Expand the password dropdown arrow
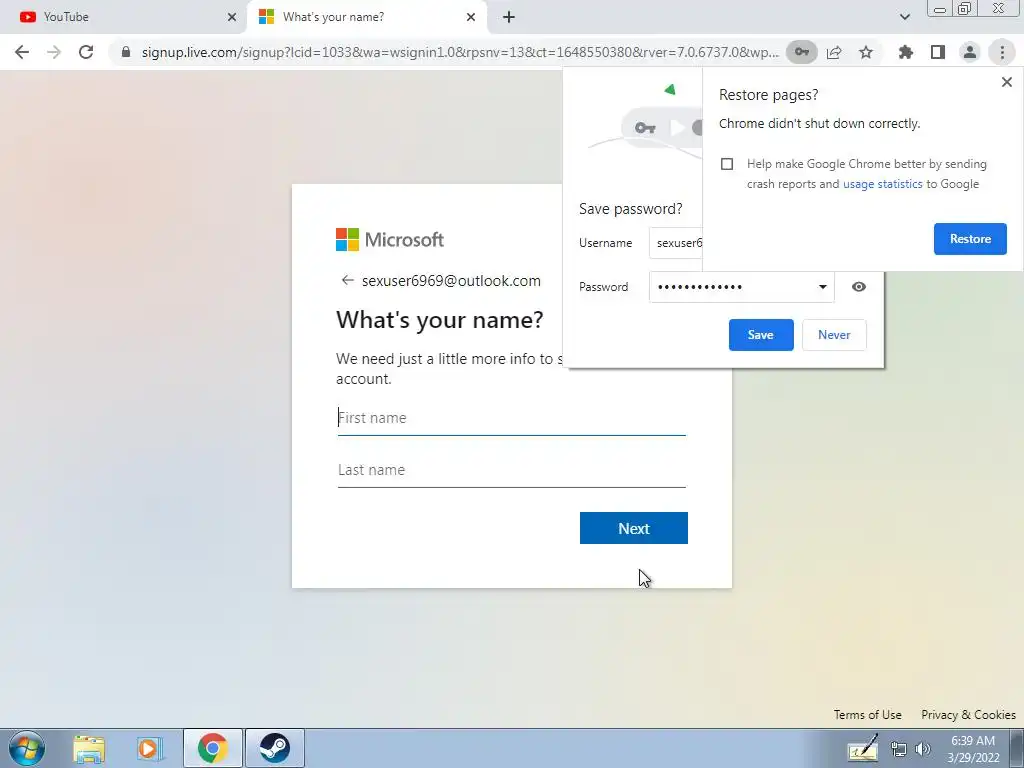 [822, 287]
